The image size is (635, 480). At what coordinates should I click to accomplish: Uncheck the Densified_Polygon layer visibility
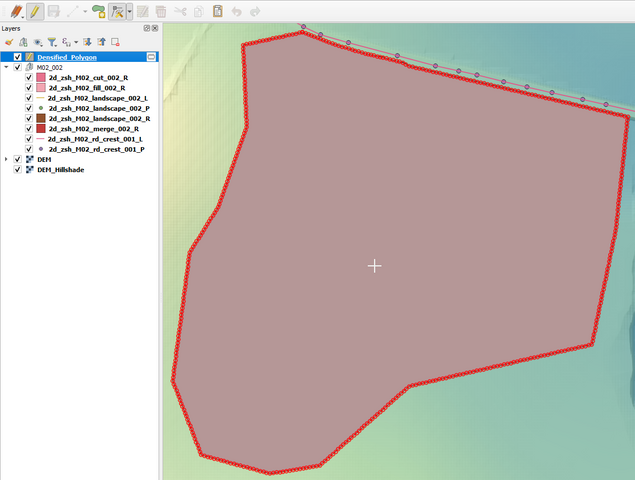coord(18,57)
